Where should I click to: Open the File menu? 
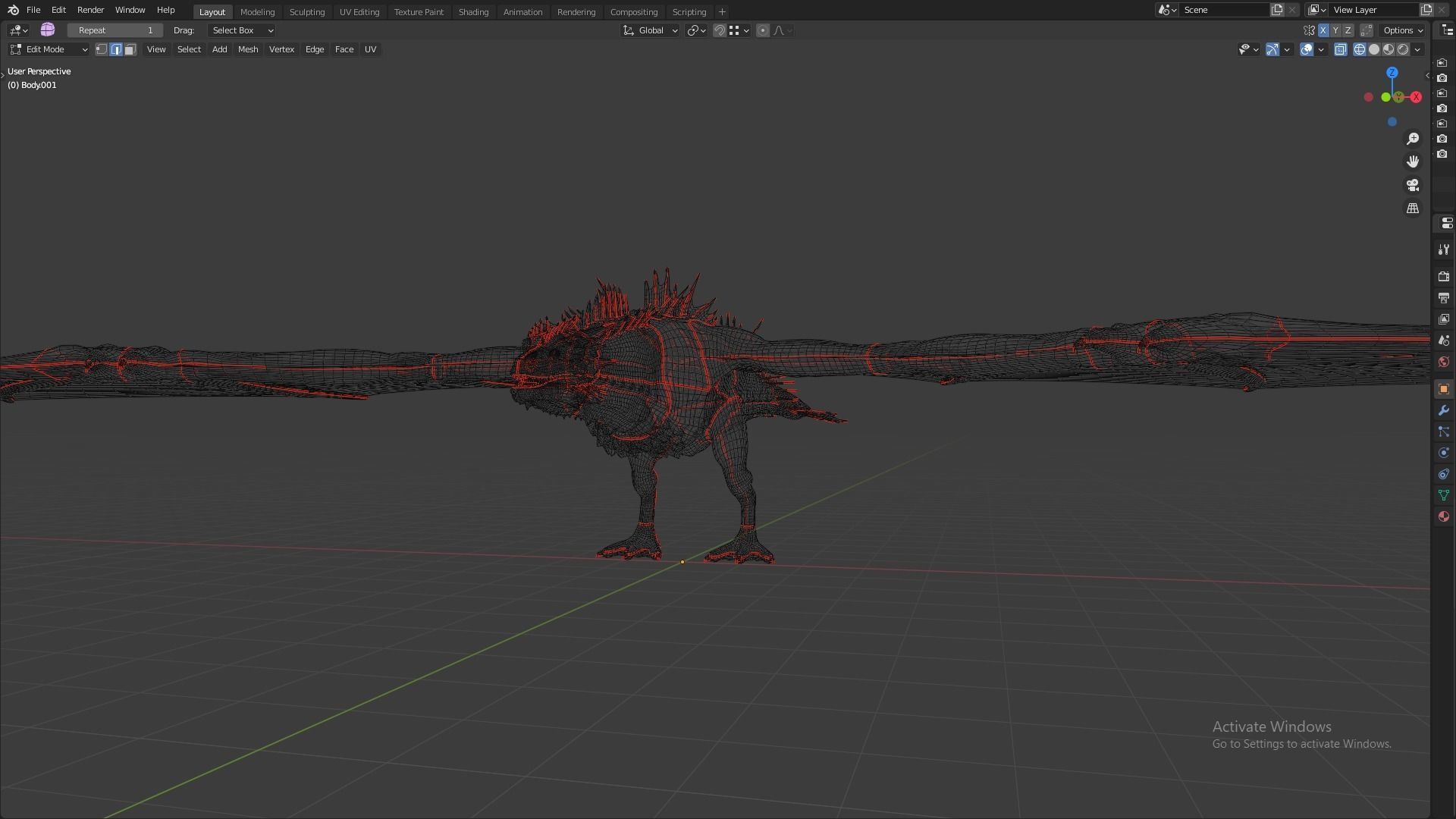33,10
